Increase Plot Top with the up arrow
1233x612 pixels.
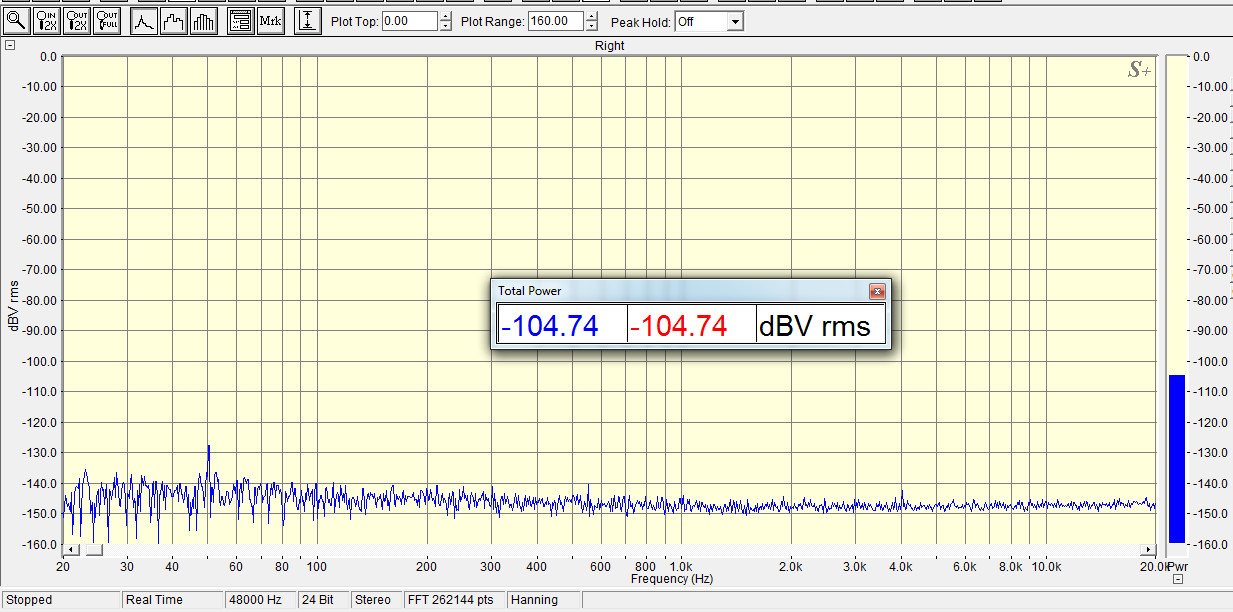tap(445, 16)
